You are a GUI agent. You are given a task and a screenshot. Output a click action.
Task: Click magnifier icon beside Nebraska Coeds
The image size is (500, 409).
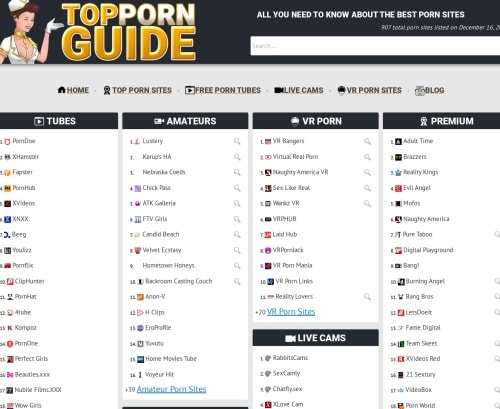(237, 172)
